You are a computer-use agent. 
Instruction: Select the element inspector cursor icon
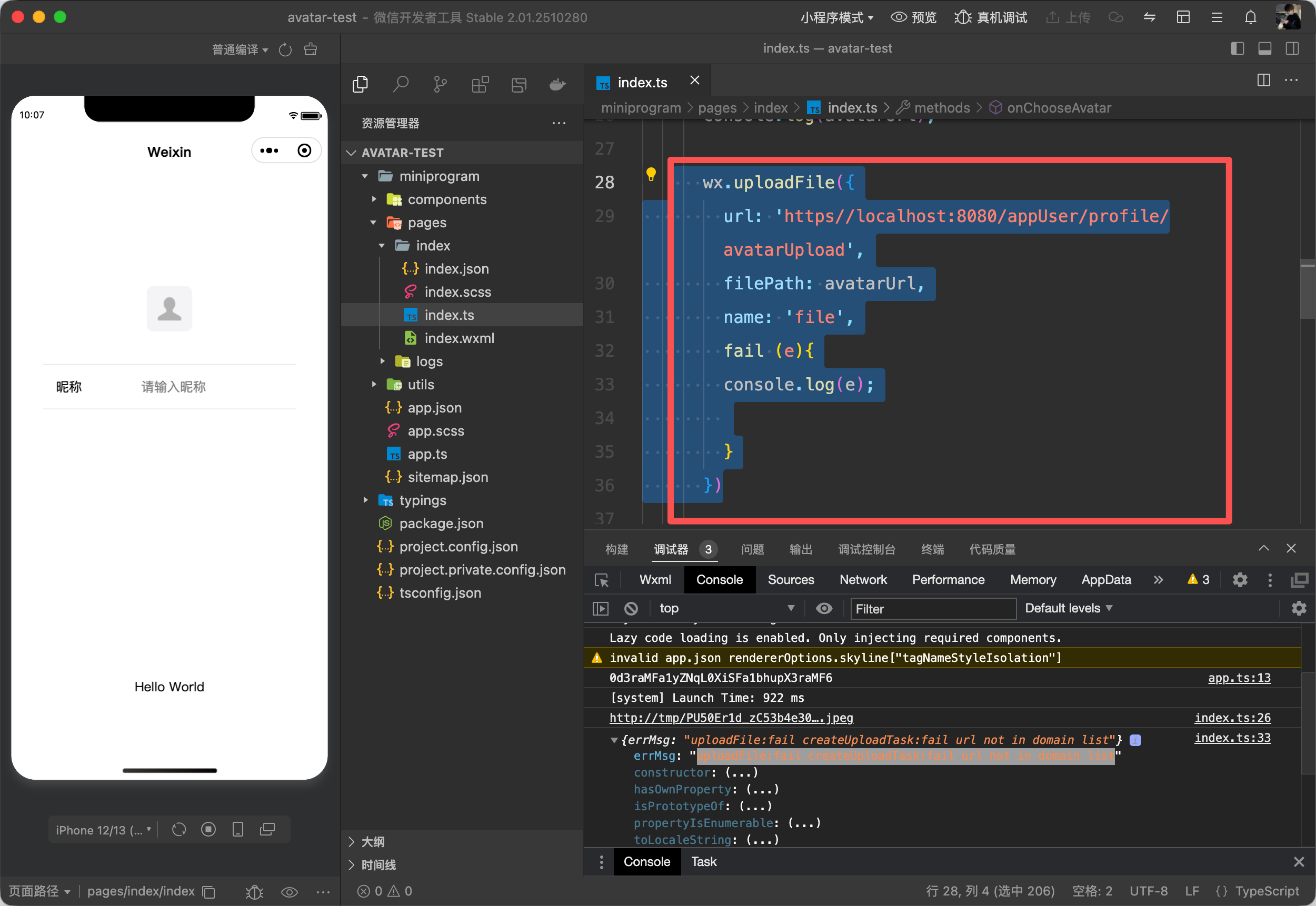click(x=602, y=580)
